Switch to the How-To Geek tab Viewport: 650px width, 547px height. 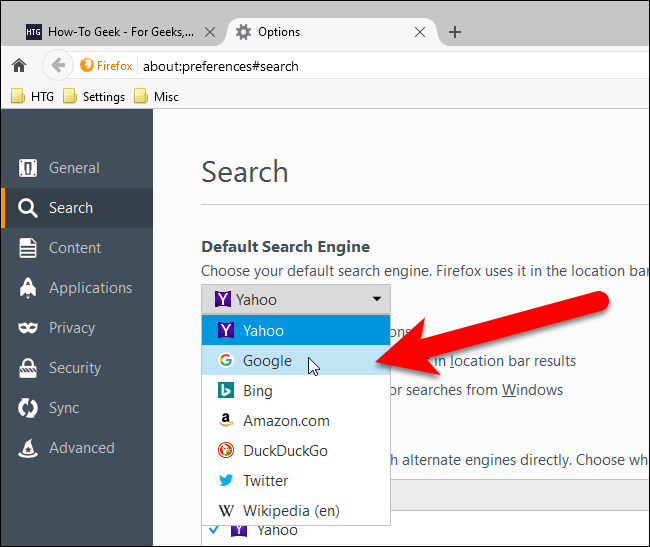115,32
